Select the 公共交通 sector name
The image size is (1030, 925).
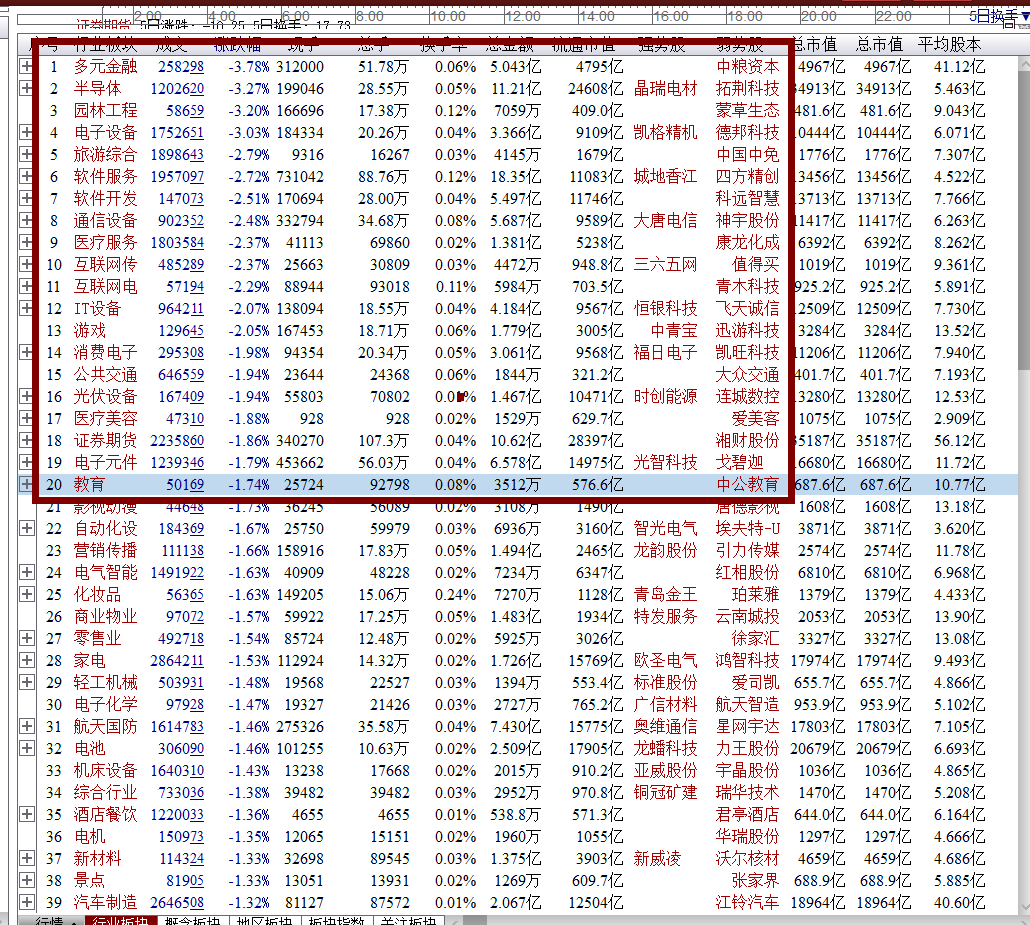105,374
